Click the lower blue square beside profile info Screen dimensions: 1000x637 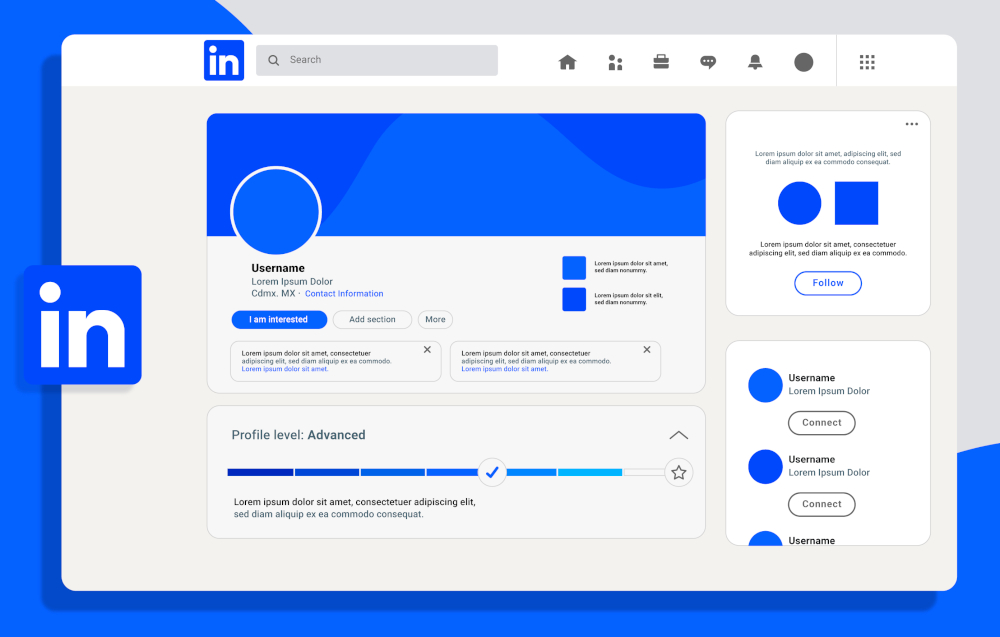(x=574, y=299)
